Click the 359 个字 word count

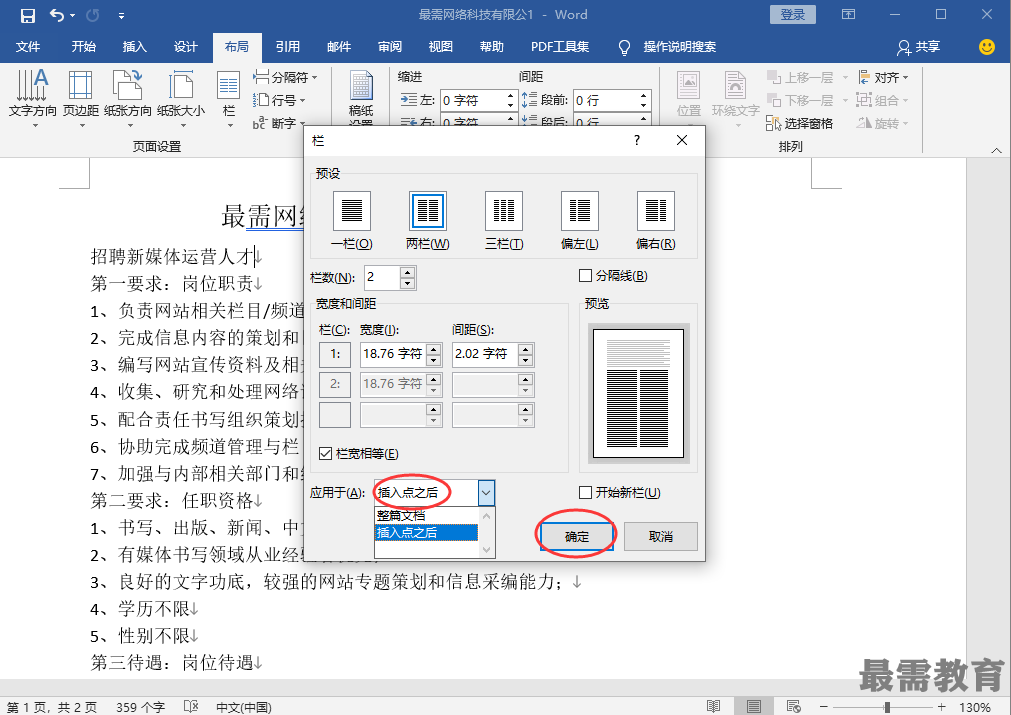140,707
